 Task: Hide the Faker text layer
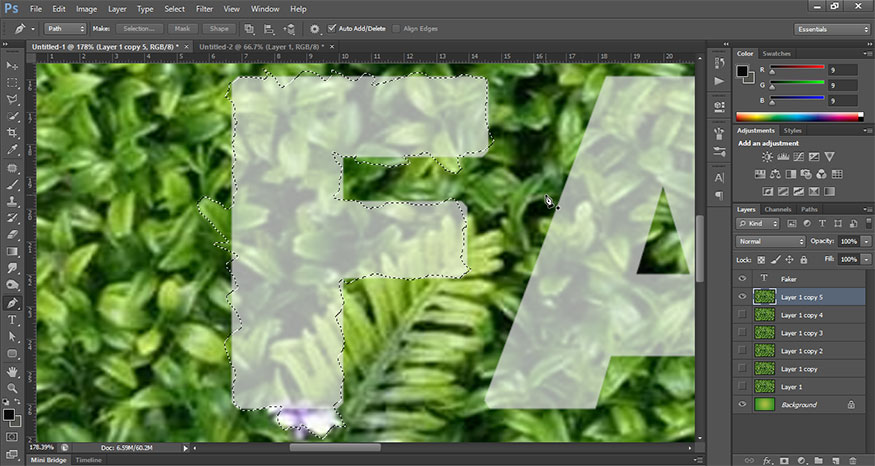pyautogui.click(x=741, y=278)
